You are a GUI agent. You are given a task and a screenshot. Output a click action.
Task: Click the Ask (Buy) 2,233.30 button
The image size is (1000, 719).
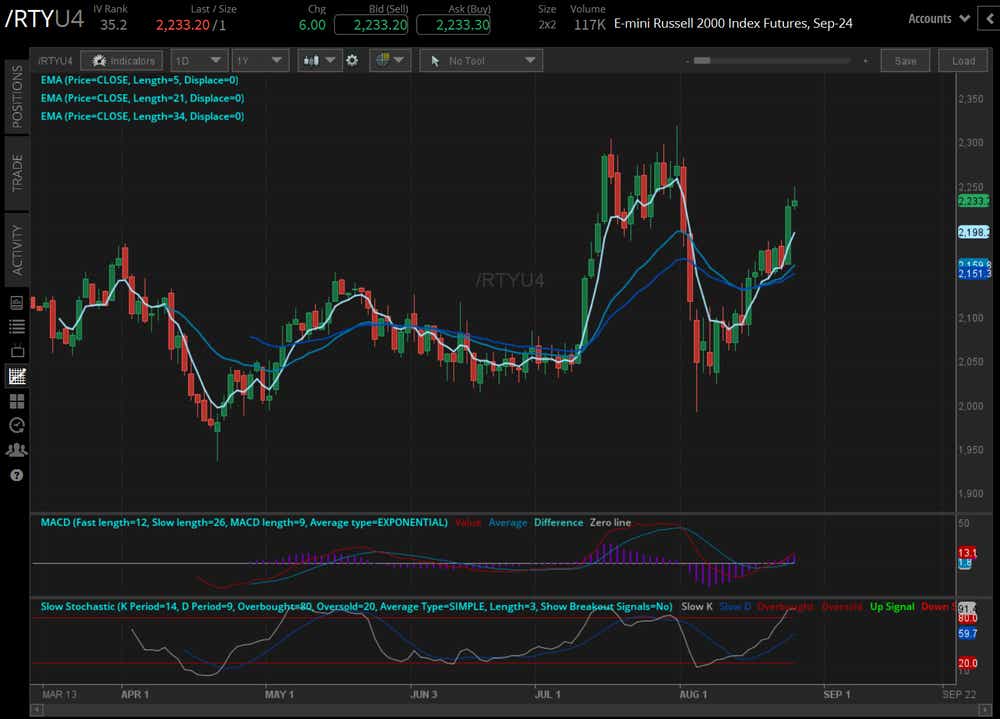point(453,25)
